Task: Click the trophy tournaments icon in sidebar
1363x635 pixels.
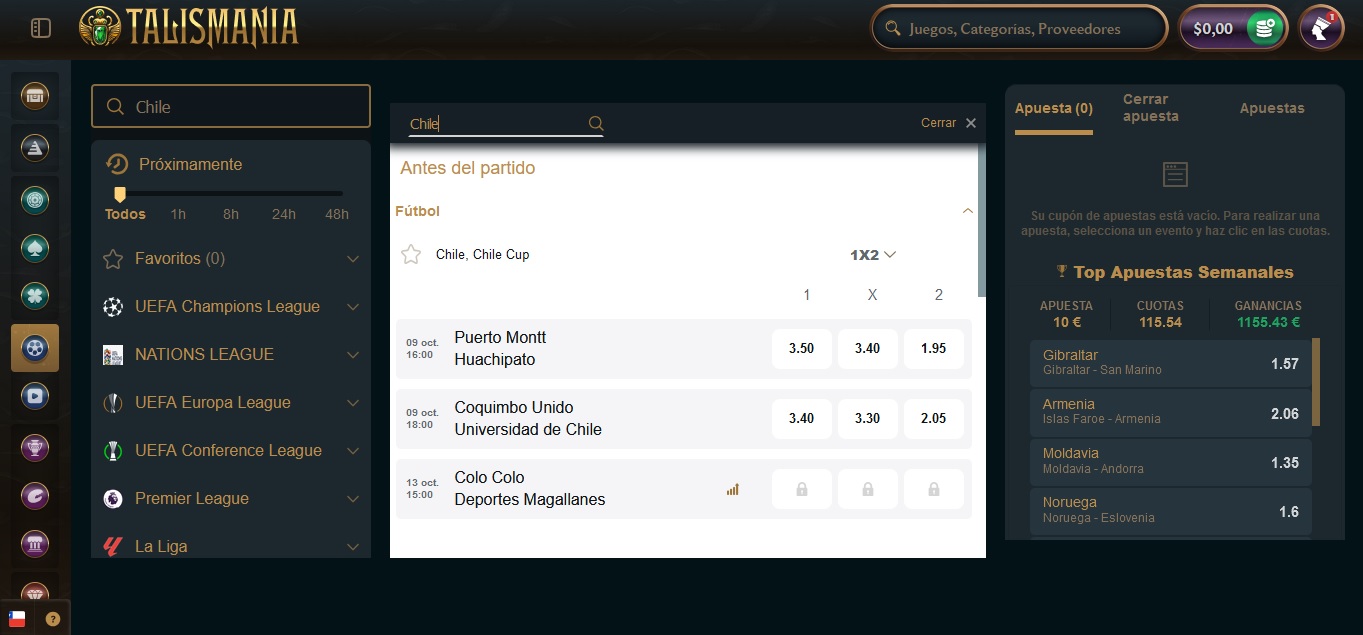Action: coord(35,448)
